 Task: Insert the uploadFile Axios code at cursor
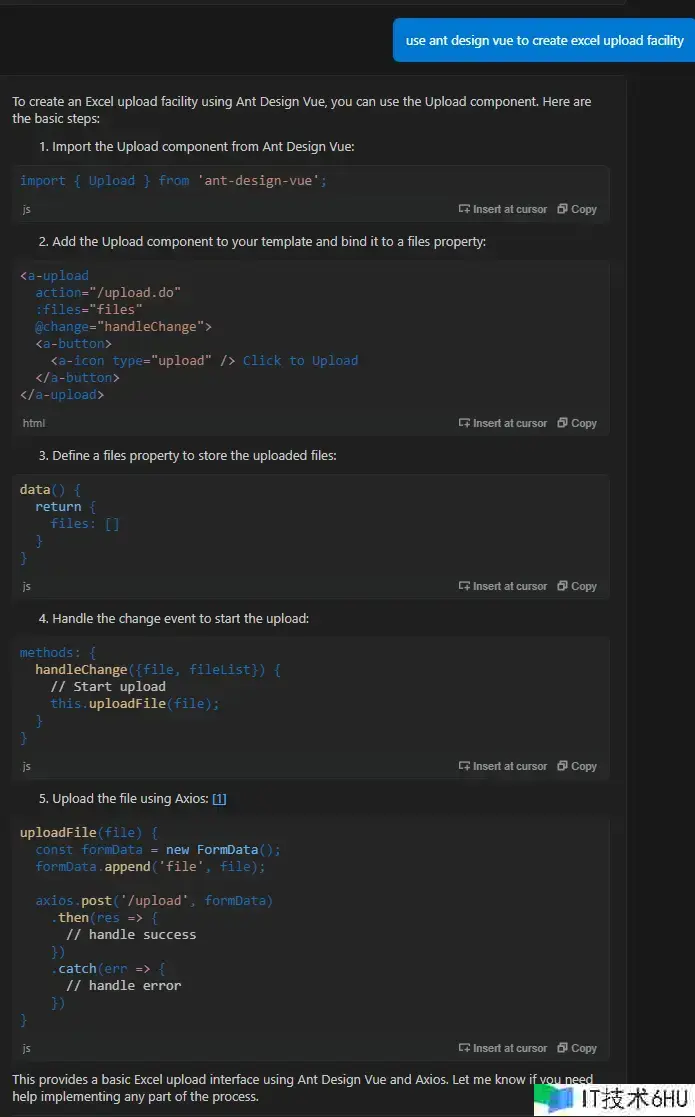pyautogui.click(x=503, y=1048)
